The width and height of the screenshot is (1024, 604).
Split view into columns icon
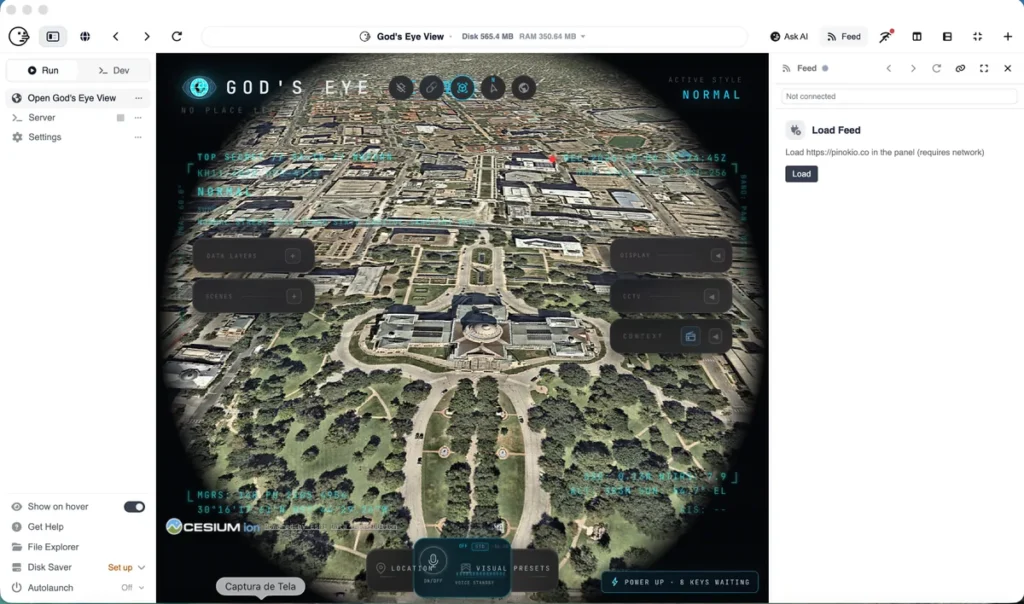point(917,37)
